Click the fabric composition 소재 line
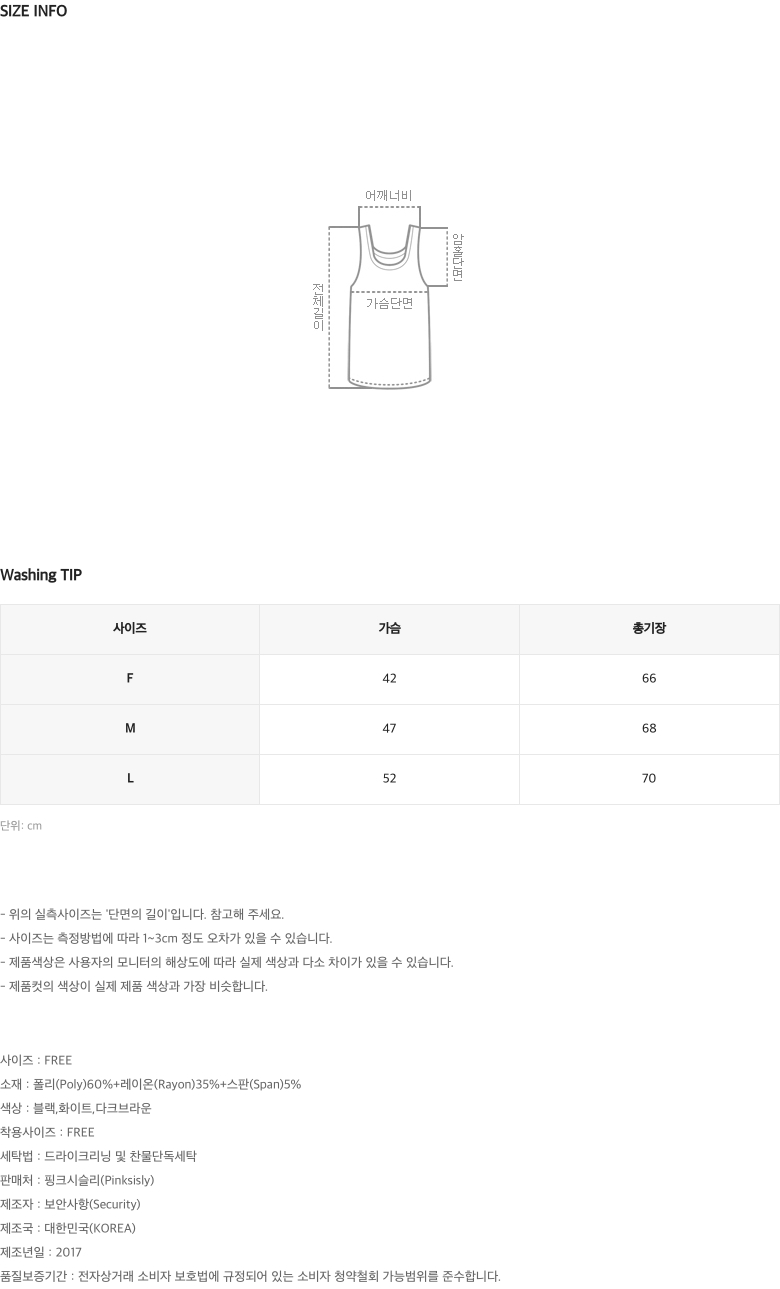 [151, 1084]
